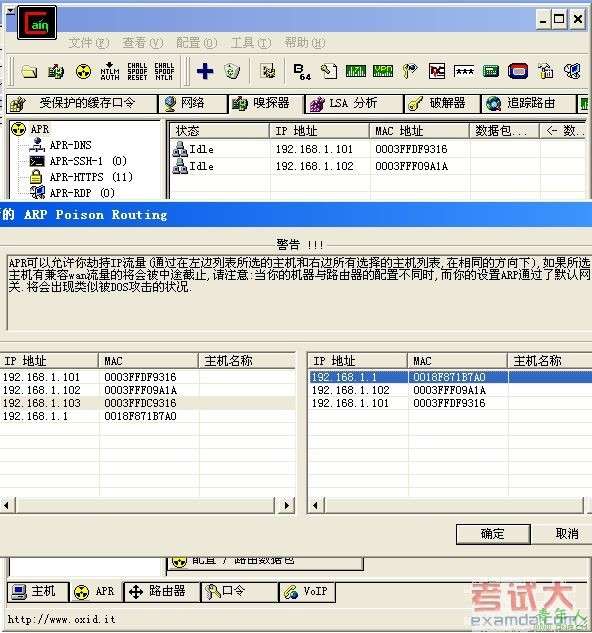This screenshot has height=633, width=592.
Task: Click the configuration icon left of B64
Action: [268, 71]
